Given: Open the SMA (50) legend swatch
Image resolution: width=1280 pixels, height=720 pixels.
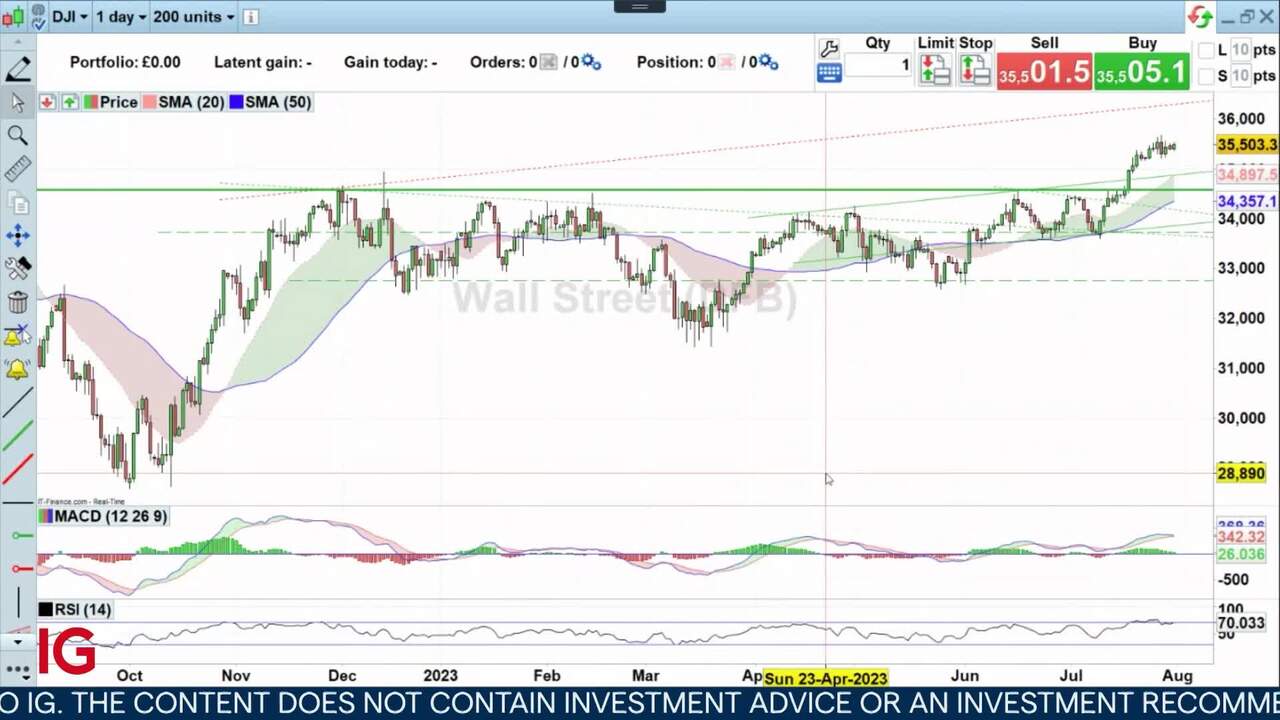Looking at the screenshot, I should [237, 102].
